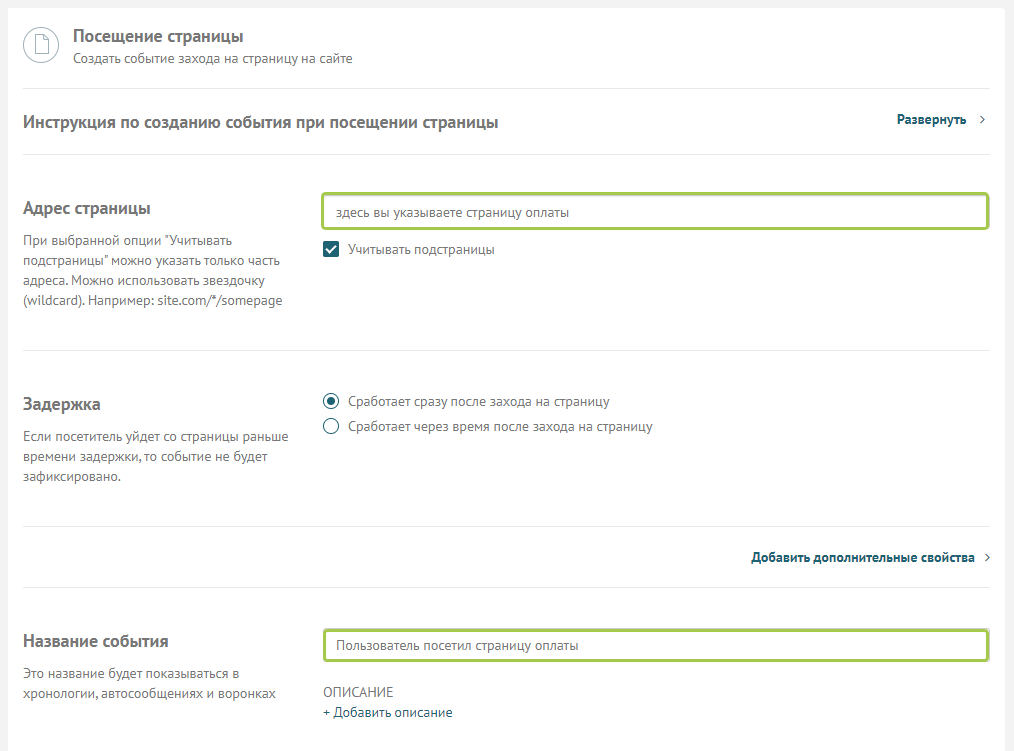Click the Учитывать подстраницы label text
The width and height of the screenshot is (1014, 751).
[421, 250]
